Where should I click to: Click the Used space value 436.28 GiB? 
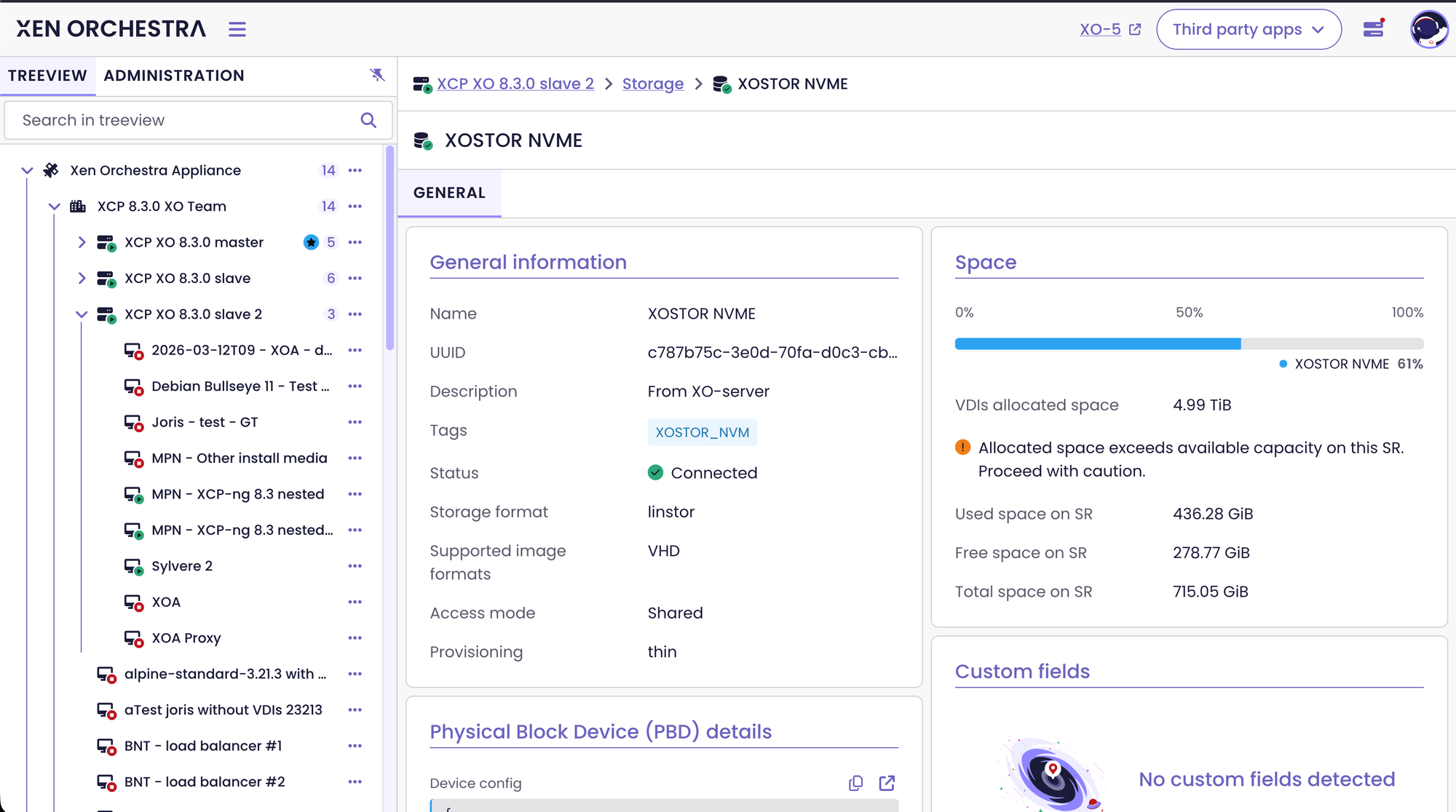(x=1213, y=514)
